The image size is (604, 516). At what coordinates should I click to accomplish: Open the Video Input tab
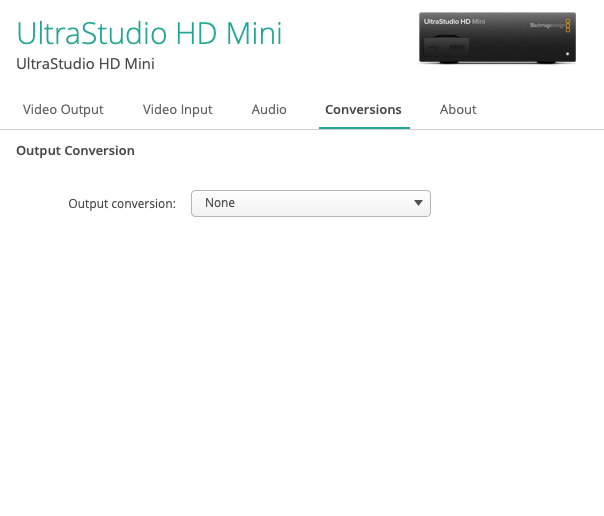tap(178, 110)
